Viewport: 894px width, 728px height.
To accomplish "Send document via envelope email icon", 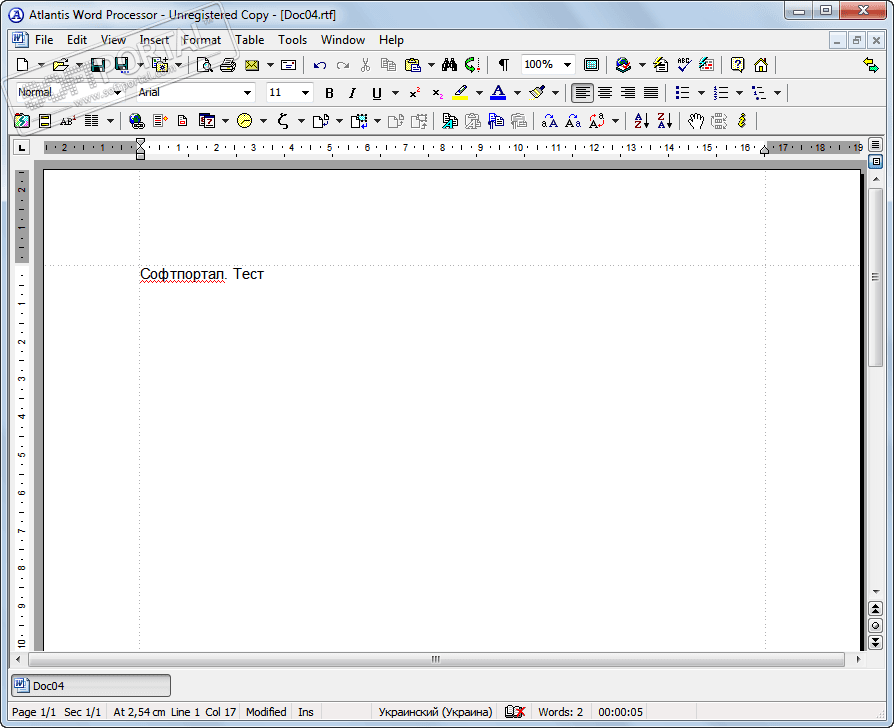I will click(x=251, y=65).
